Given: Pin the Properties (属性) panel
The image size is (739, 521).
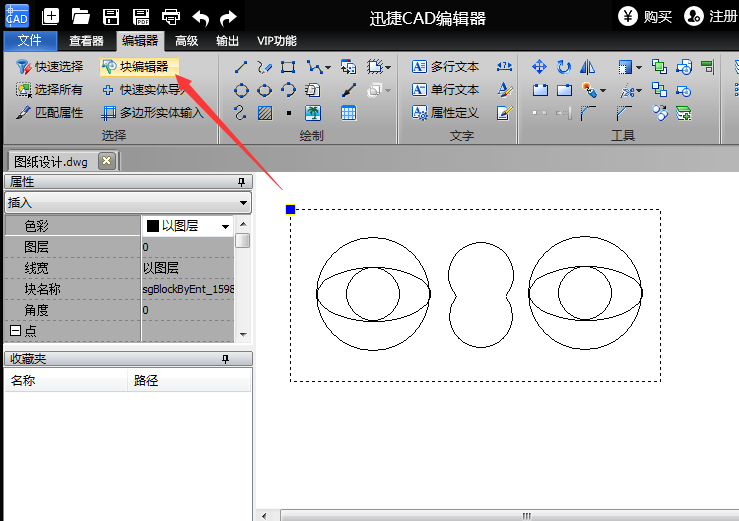Looking at the screenshot, I should click(x=240, y=182).
